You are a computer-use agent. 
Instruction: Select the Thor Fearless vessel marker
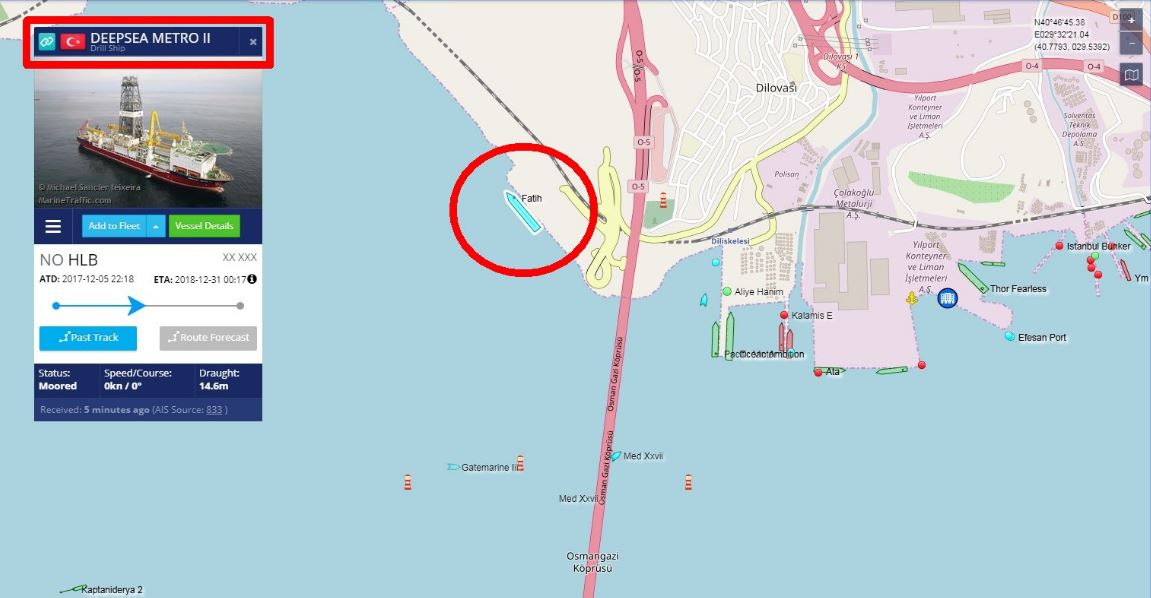pyautogui.click(x=973, y=279)
